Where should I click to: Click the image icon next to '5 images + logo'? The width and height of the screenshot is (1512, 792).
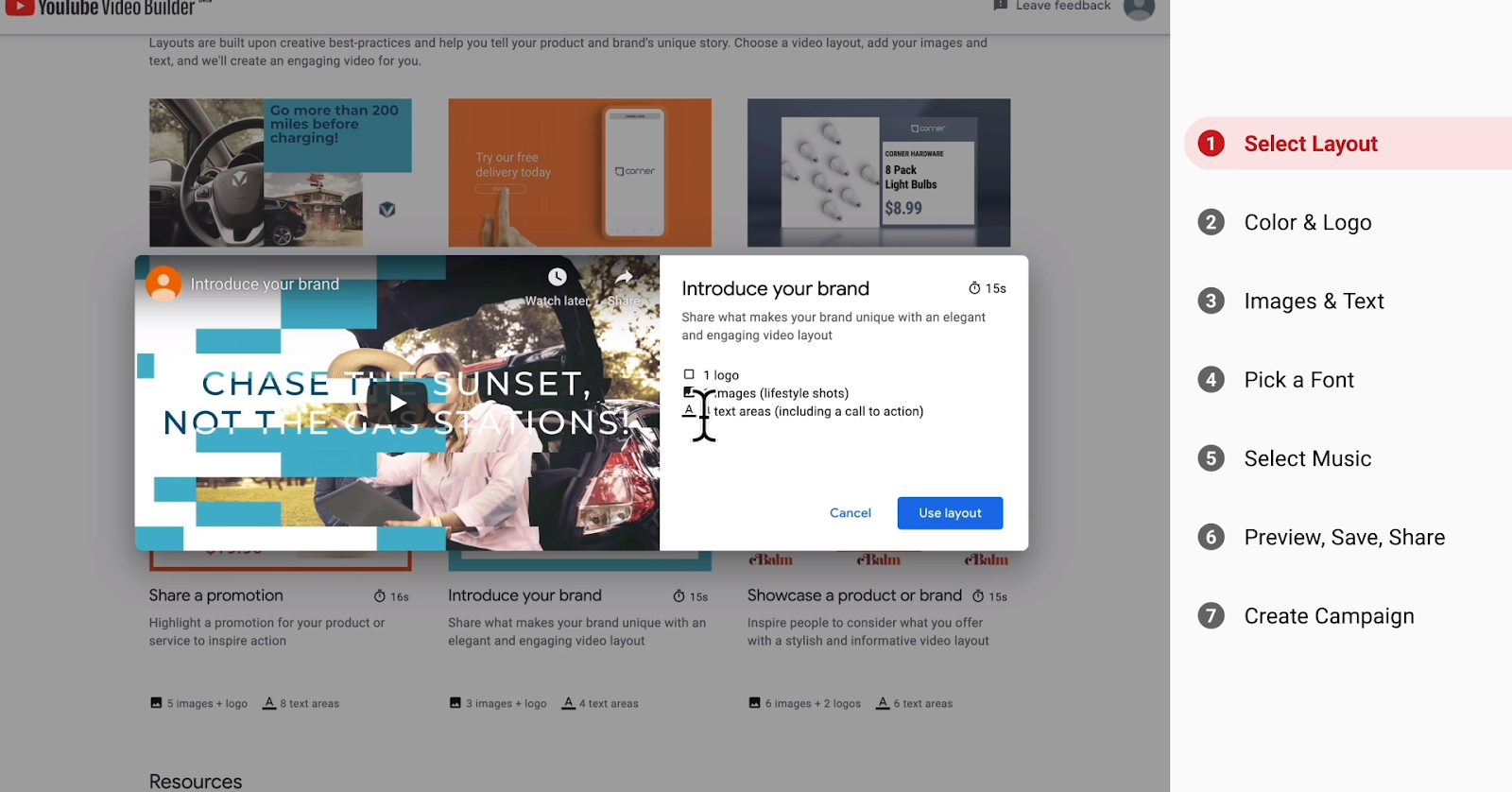[x=156, y=703]
